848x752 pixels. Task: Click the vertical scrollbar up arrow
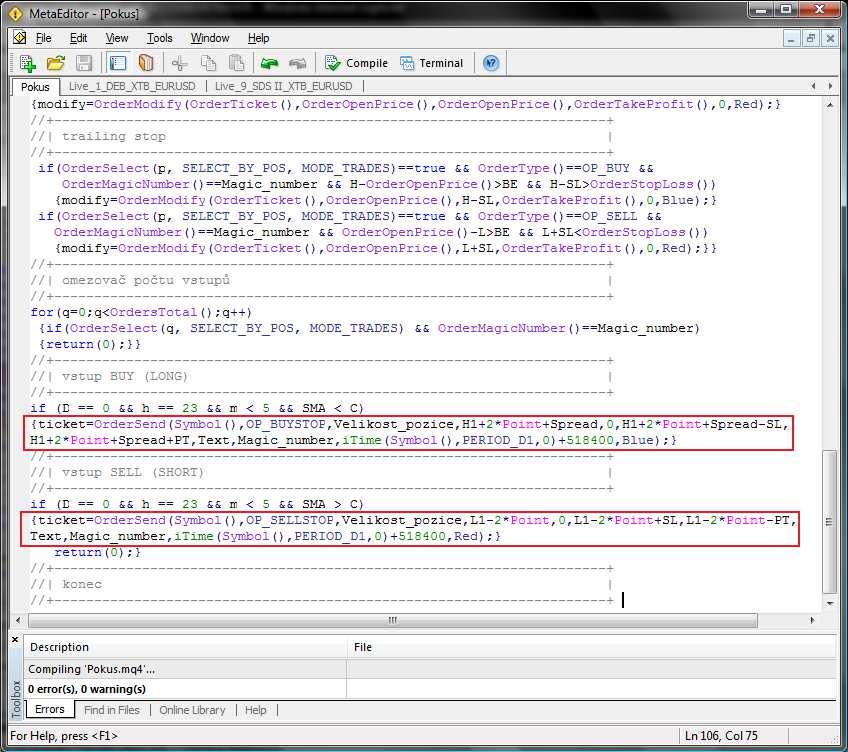click(830, 105)
